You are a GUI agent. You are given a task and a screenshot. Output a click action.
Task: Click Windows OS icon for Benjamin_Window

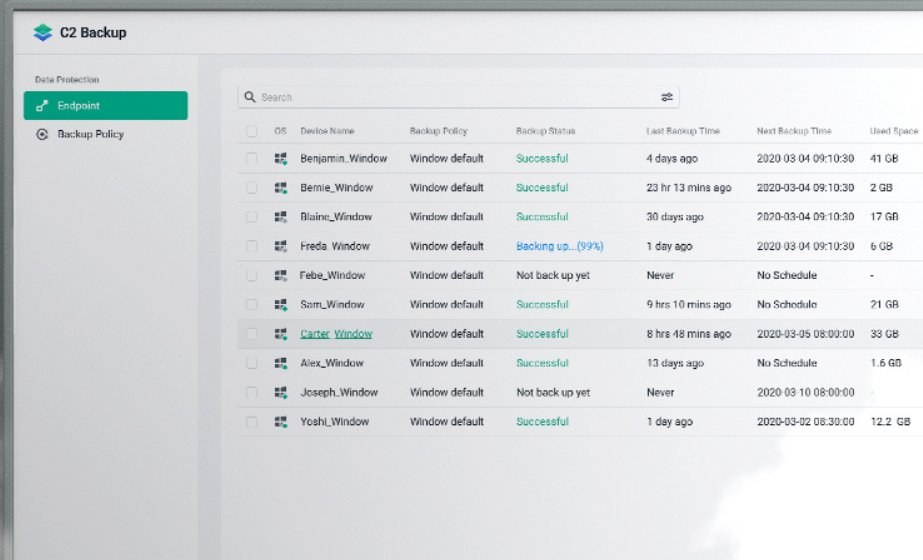pyautogui.click(x=281, y=158)
